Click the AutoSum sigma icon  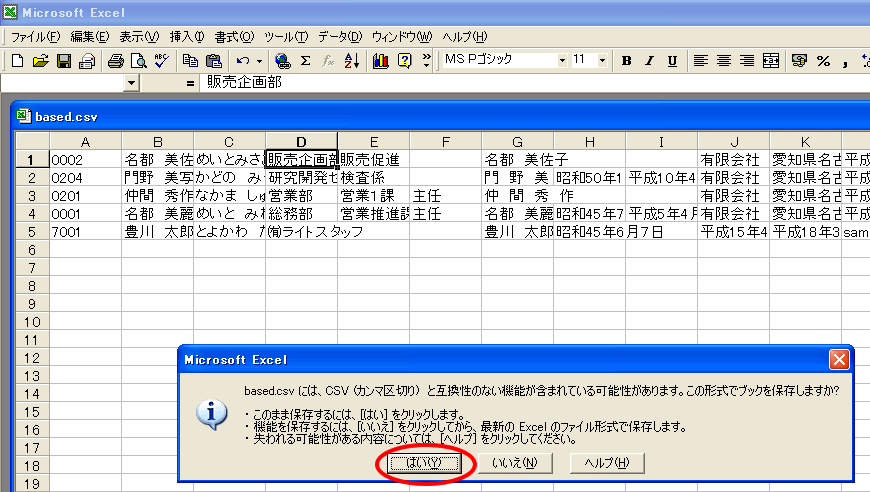305,61
